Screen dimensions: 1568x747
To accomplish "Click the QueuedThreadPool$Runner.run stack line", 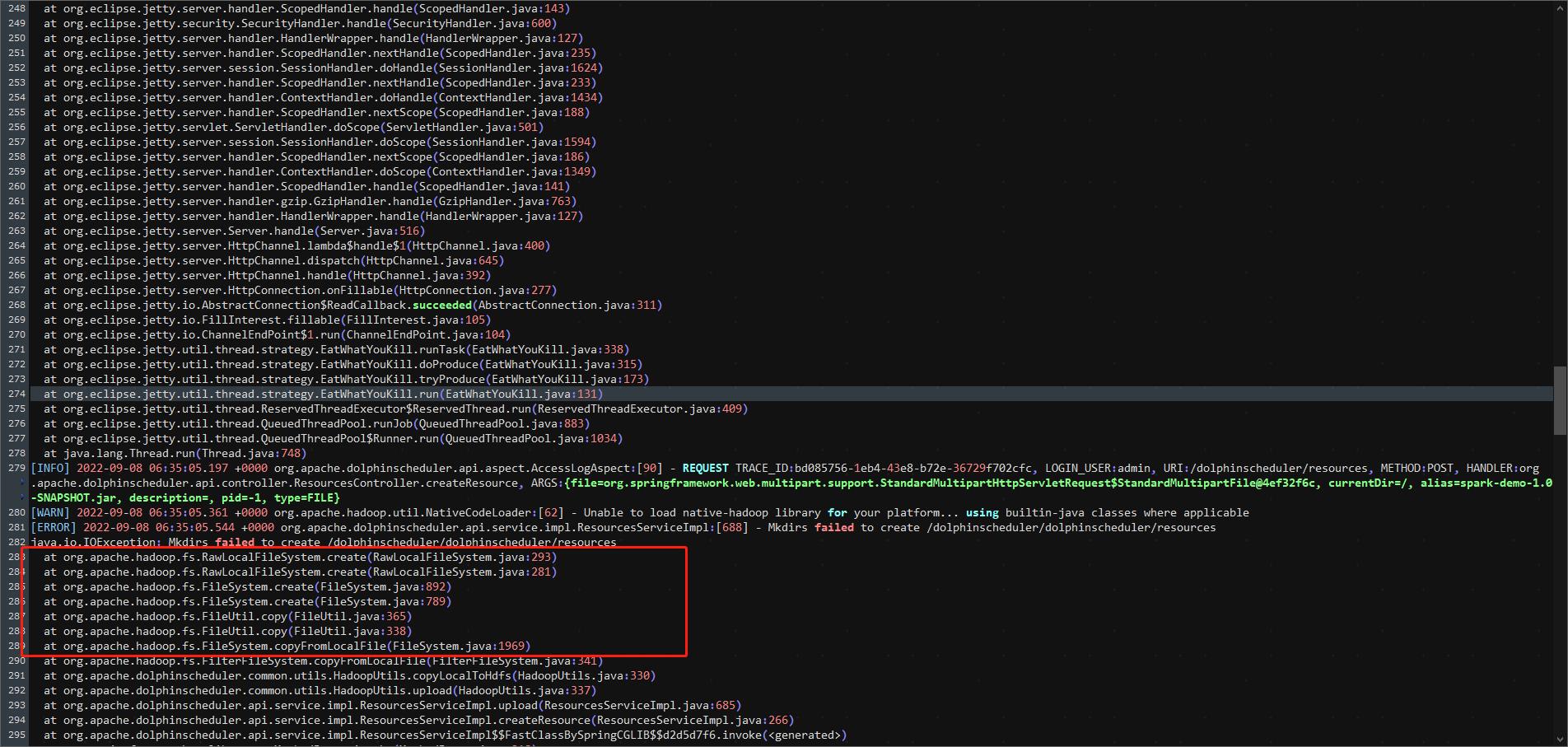I will 334,438.
